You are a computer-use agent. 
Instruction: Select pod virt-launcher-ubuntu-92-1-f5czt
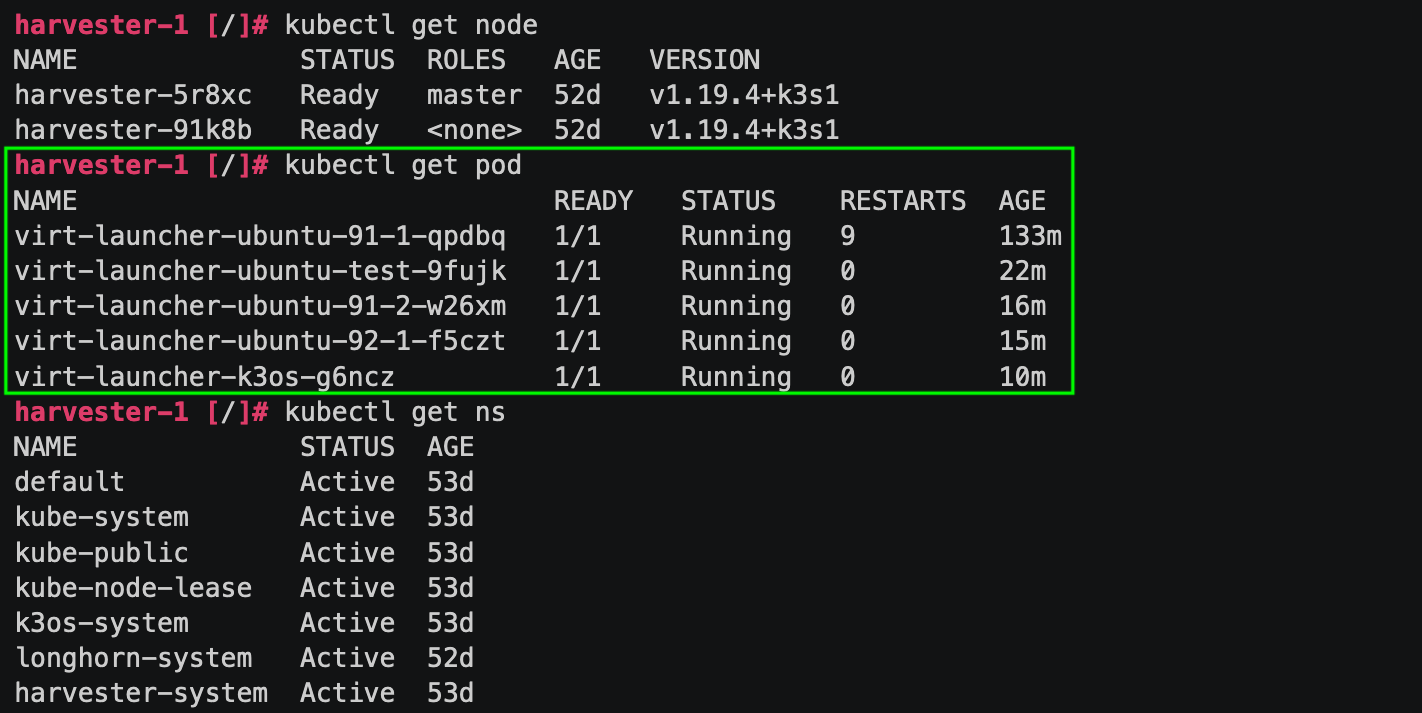coord(260,341)
